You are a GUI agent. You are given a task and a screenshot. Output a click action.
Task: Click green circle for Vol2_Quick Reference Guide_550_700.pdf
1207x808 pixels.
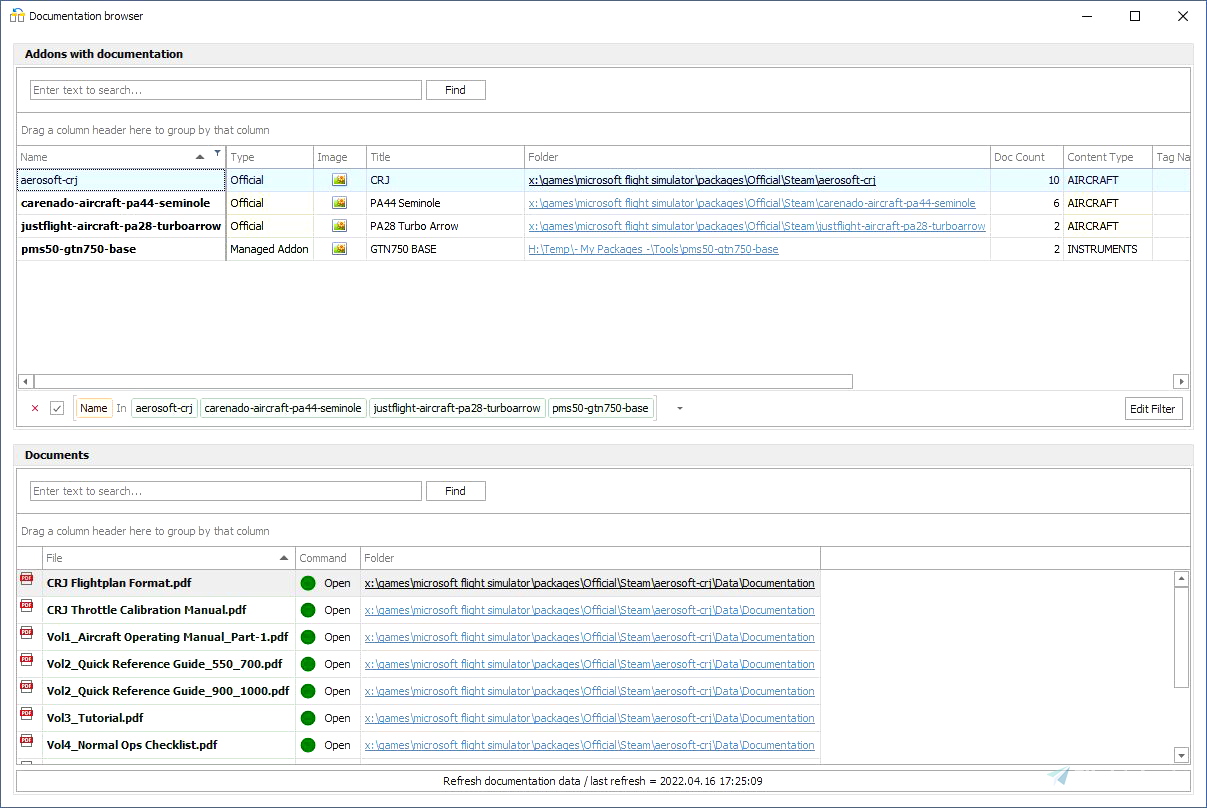[x=308, y=664]
